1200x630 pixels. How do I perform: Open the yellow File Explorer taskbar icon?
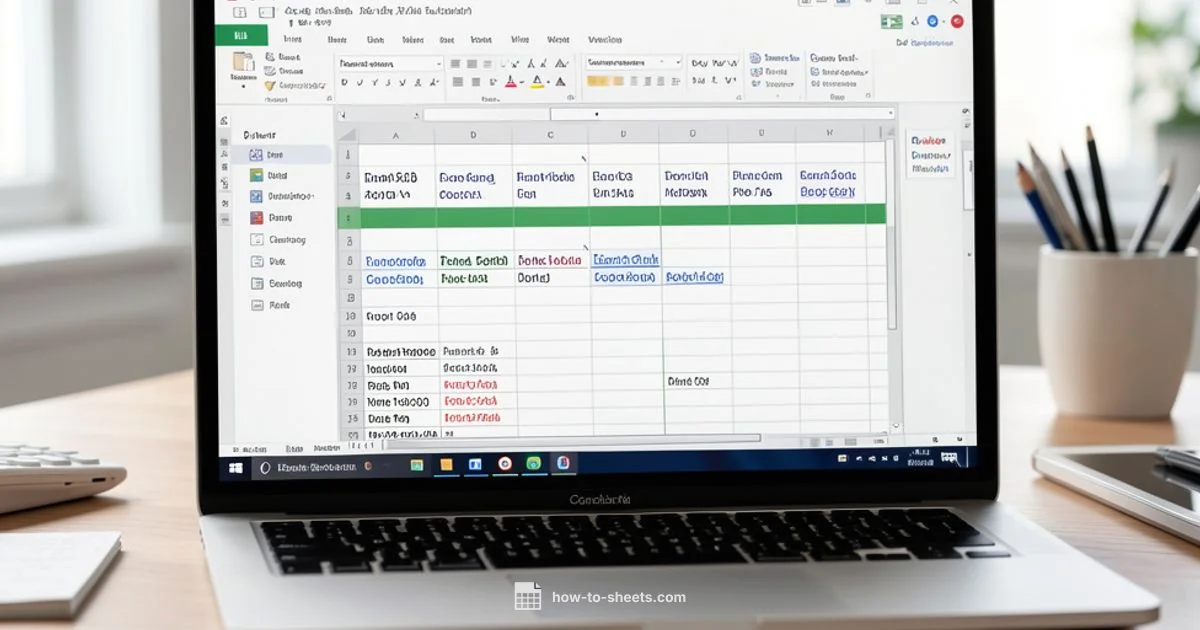[447, 464]
